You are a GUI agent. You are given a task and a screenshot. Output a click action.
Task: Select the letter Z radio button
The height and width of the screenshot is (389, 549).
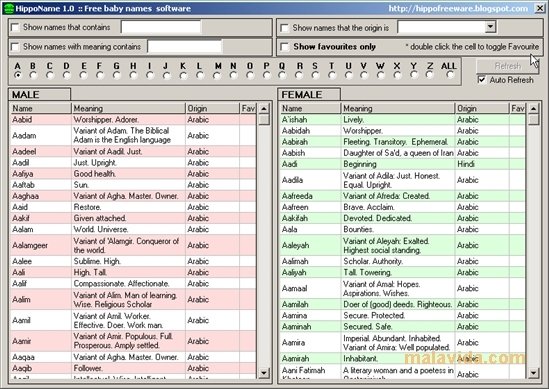click(x=430, y=75)
